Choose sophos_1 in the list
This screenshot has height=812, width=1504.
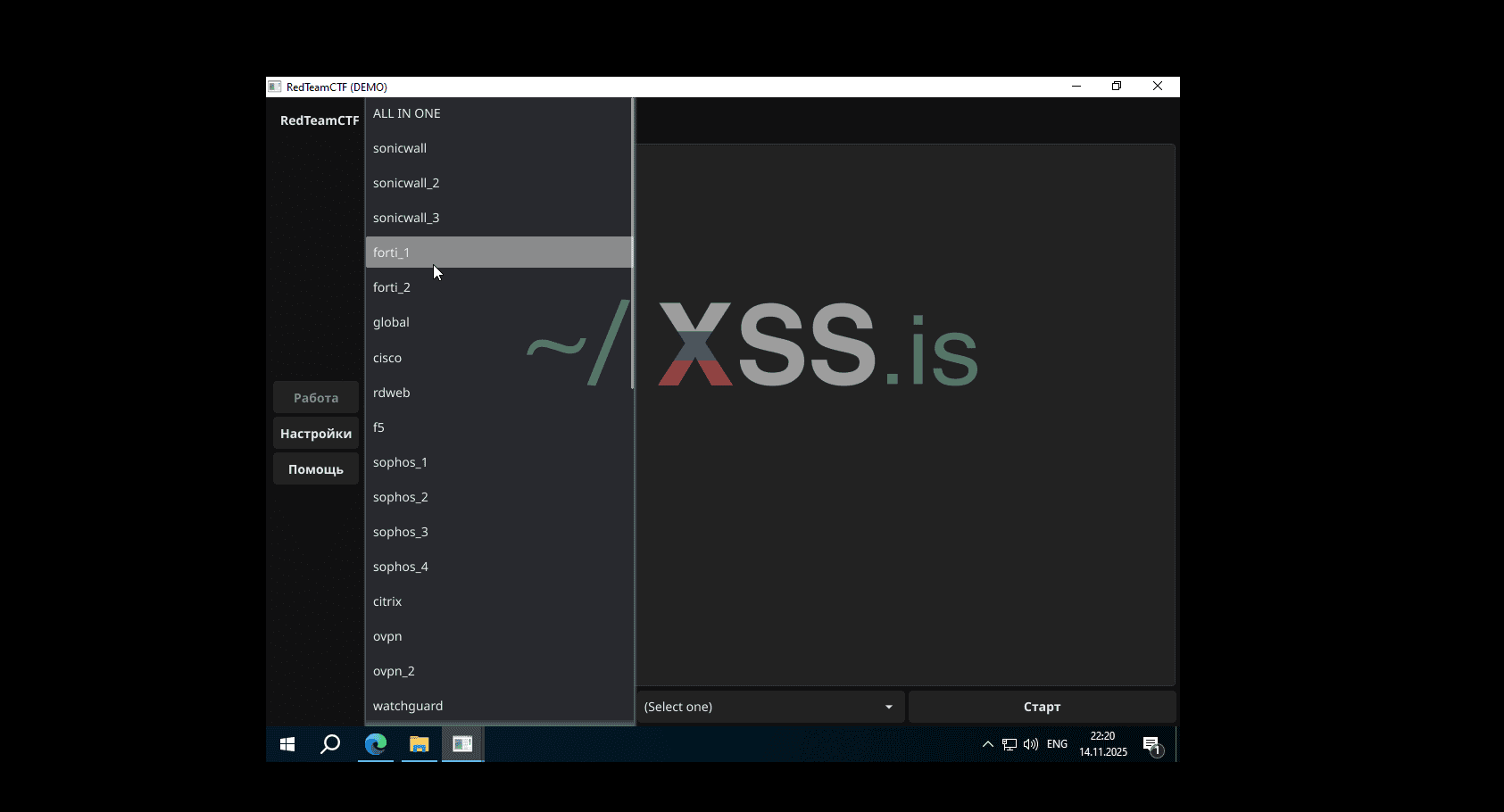(498, 462)
